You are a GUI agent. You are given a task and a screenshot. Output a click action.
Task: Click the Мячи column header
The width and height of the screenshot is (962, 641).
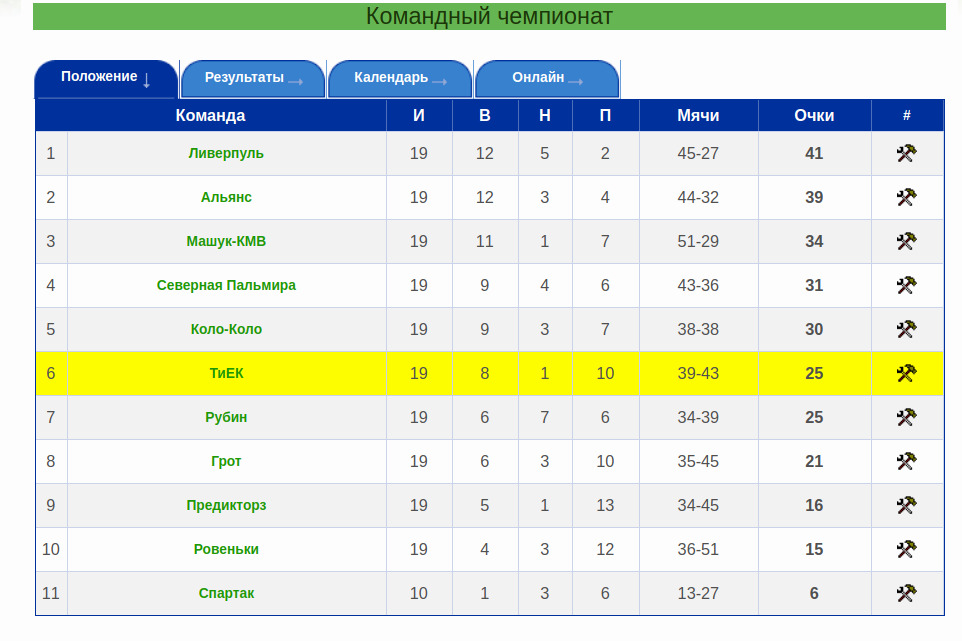[x=698, y=116]
